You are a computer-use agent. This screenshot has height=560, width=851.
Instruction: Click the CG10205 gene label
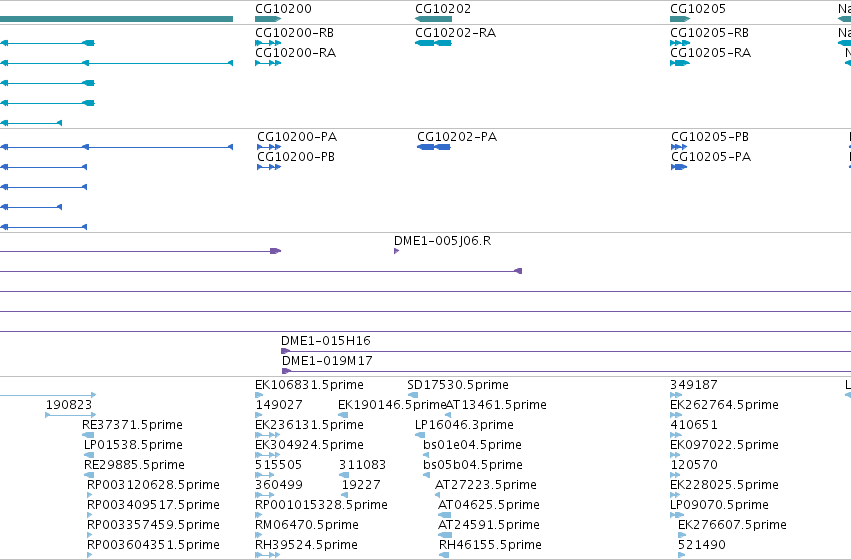coord(698,9)
